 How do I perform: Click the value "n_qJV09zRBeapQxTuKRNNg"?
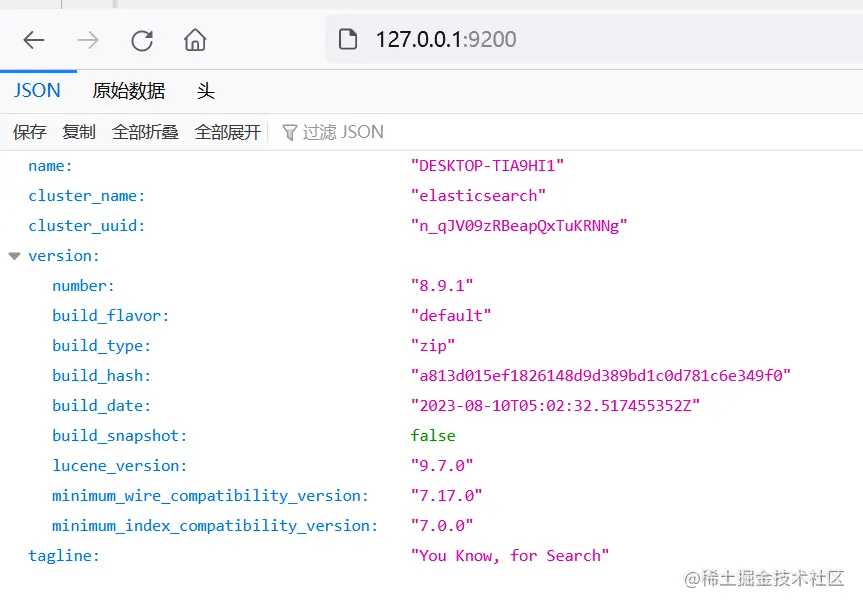click(x=519, y=226)
